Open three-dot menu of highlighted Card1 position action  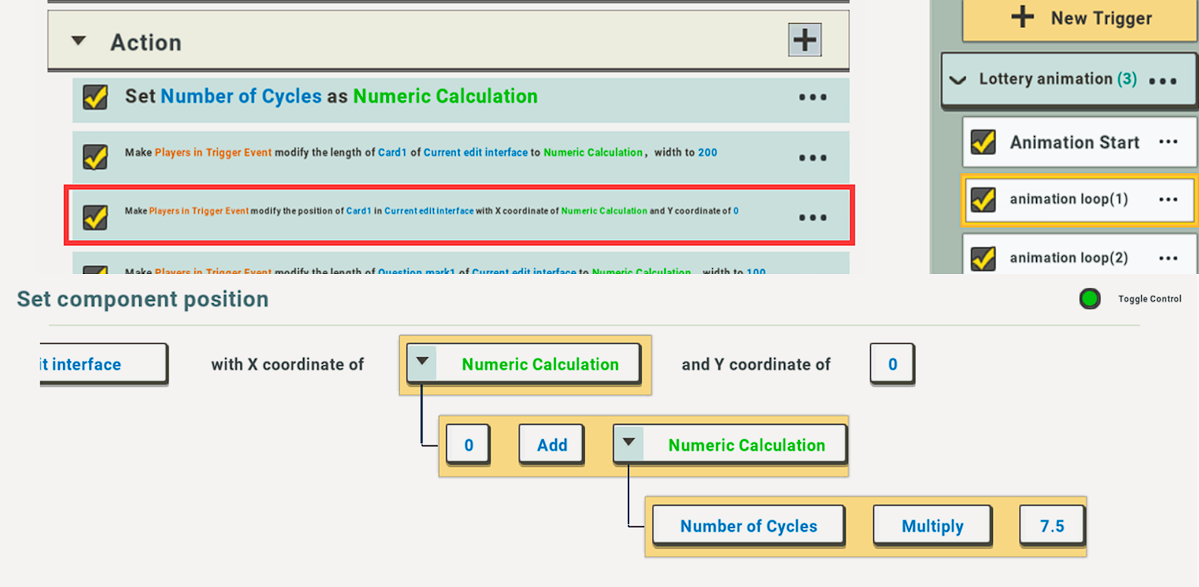click(812, 217)
